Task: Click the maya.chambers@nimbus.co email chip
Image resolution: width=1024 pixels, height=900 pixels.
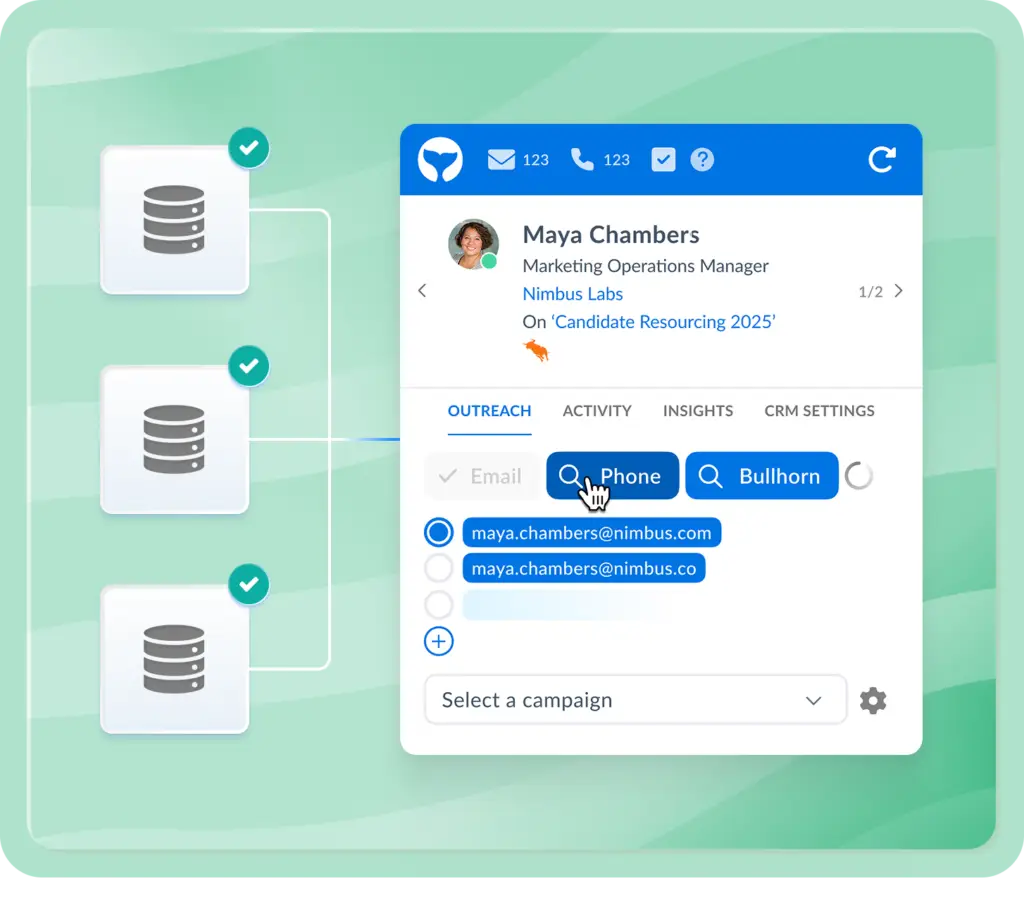Action: [x=584, y=568]
